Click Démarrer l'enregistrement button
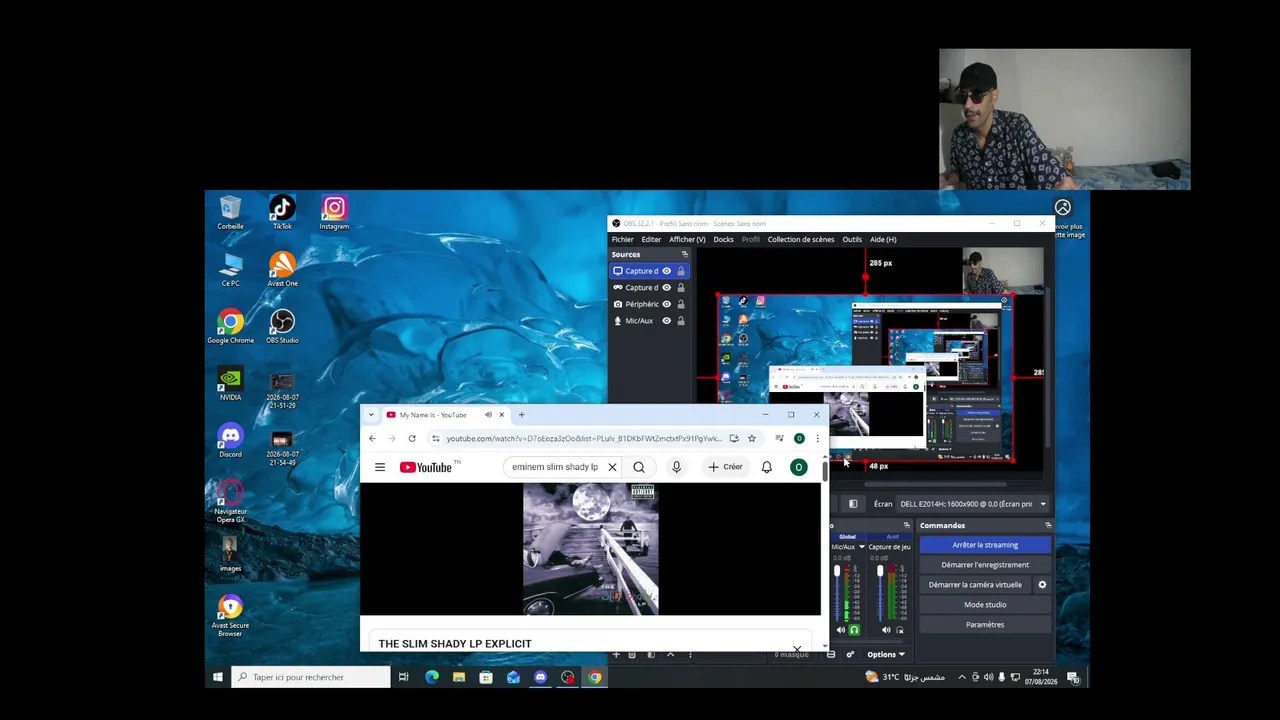This screenshot has width=1280, height=720. (985, 565)
